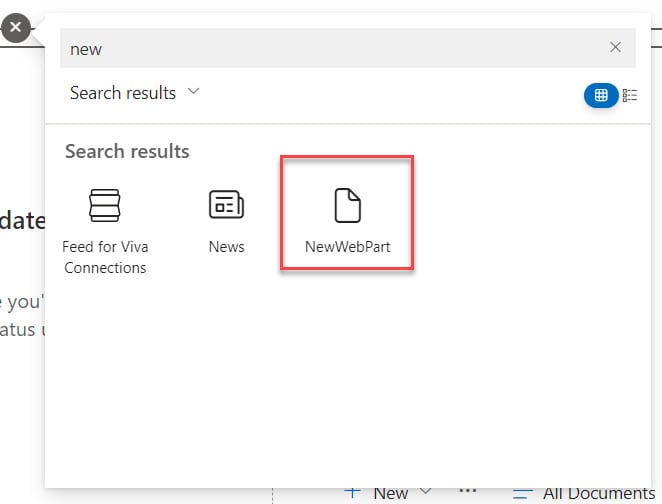This screenshot has height=504, width=662.
Task: Open the New dropdown chevron in the library
Action: pyautogui.click(x=426, y=491)
